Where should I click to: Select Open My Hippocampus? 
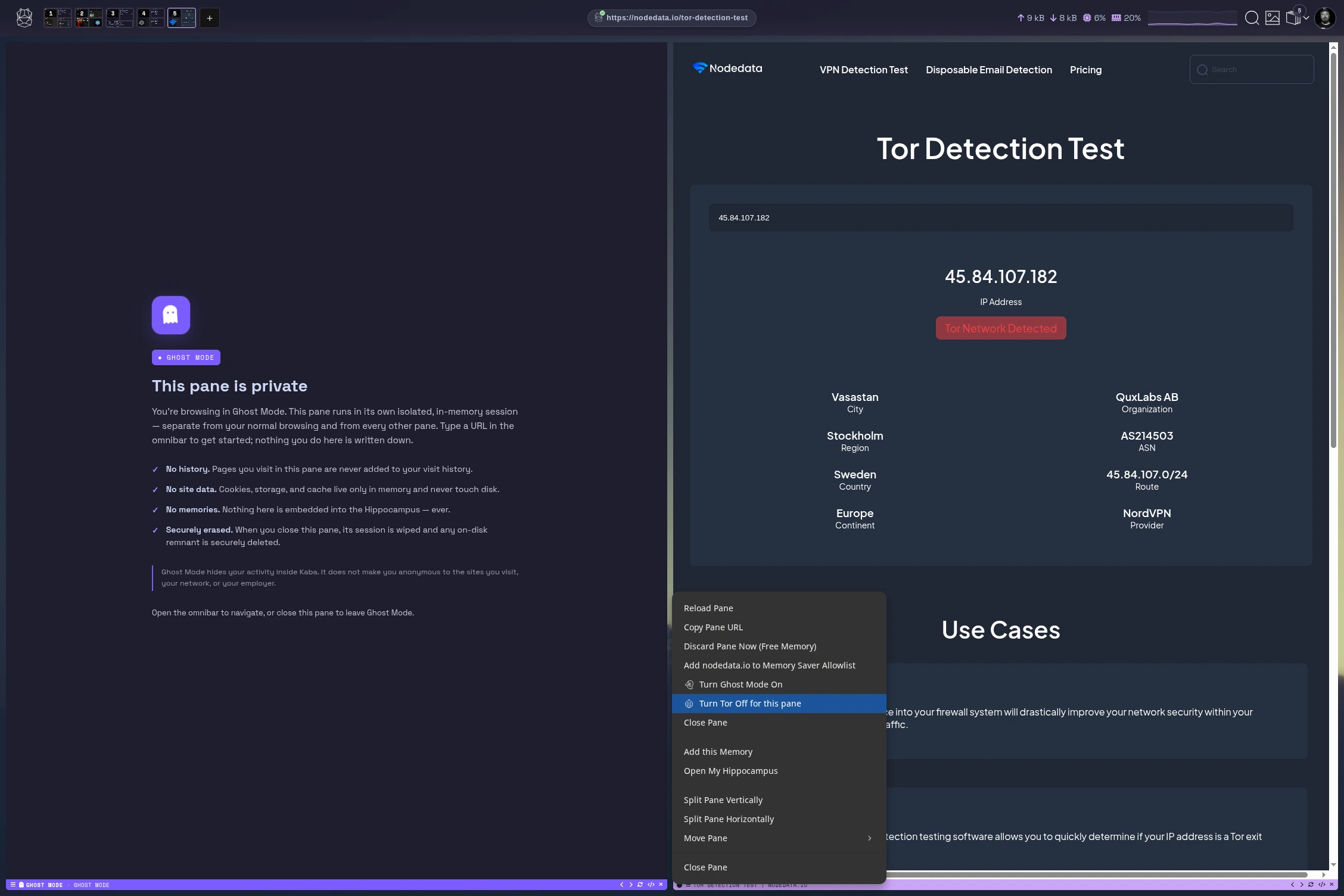coord(779,771)
